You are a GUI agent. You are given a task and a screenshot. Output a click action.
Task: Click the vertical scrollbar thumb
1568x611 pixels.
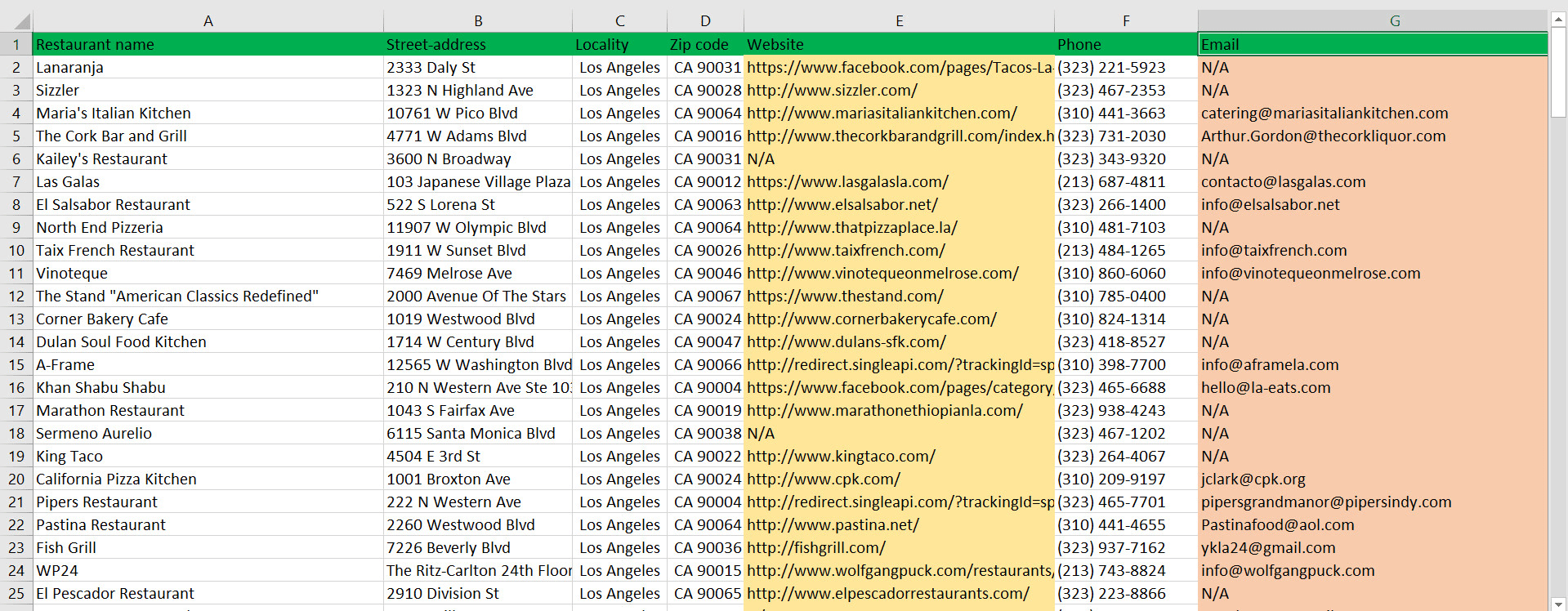1558,74
